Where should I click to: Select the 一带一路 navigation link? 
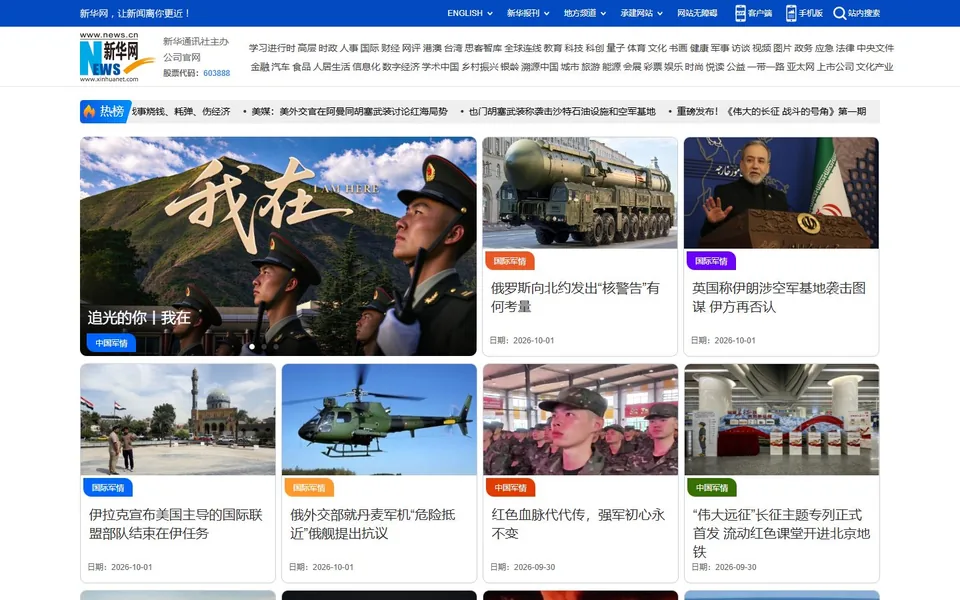766,67
